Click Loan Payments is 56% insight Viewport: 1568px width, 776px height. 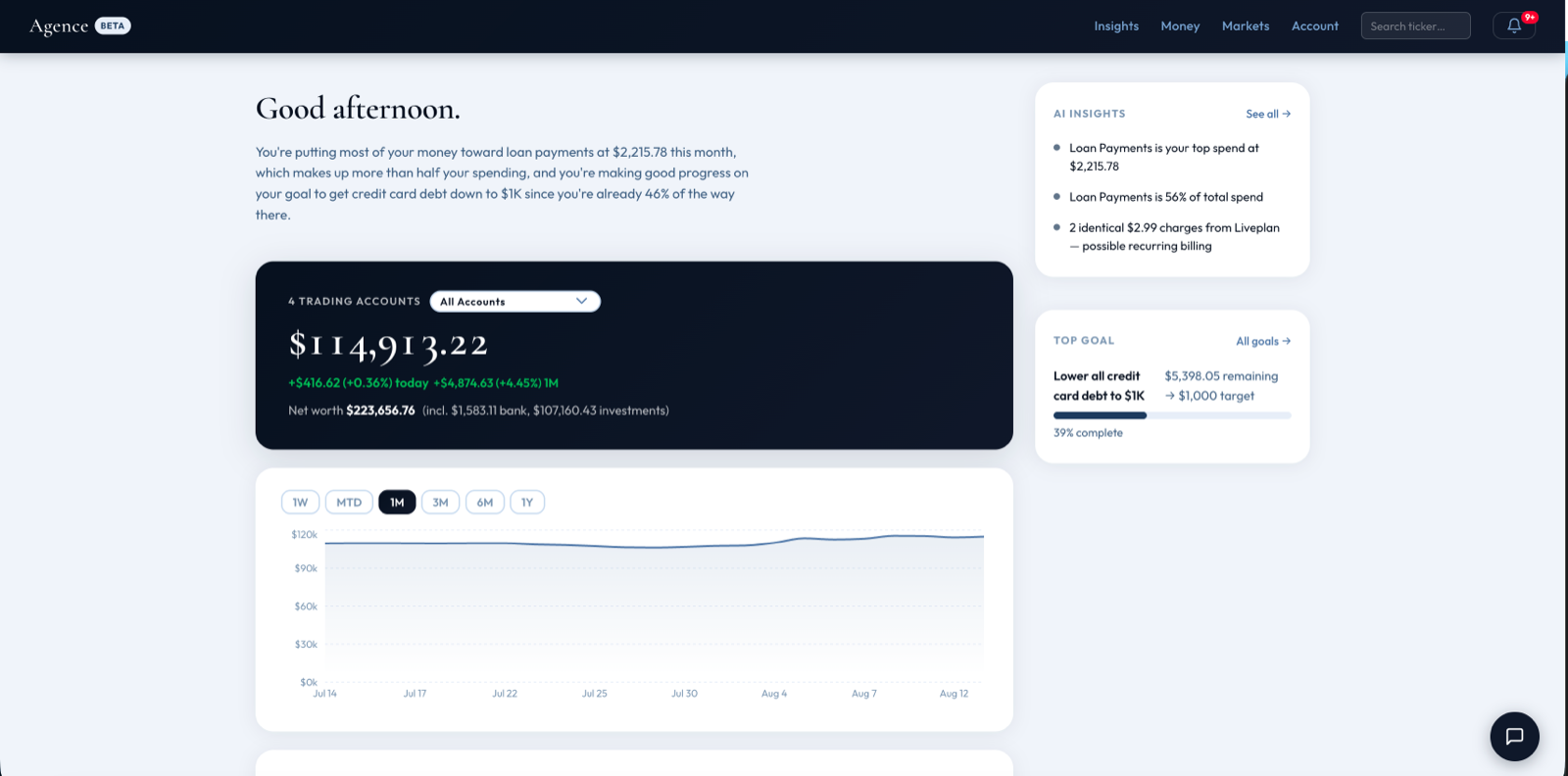(x=1166, y=197)
